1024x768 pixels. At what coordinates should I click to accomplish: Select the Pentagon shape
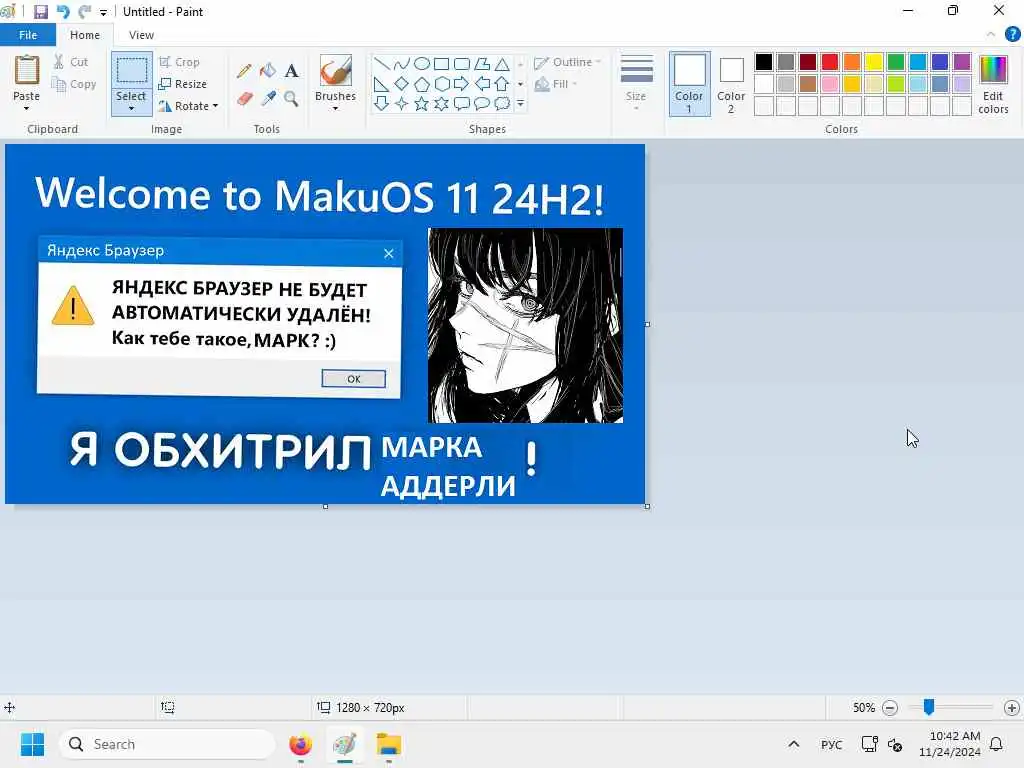click(x=422, y=84)
